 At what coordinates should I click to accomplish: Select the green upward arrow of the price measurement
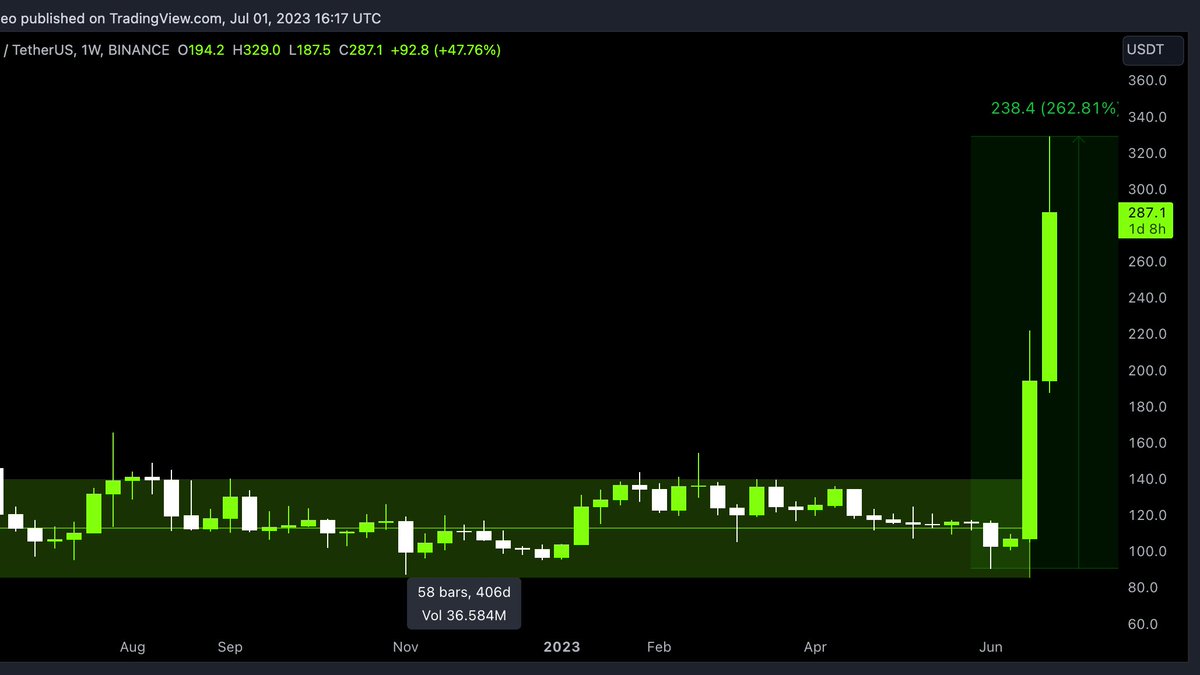click(x=1078, y=352)
